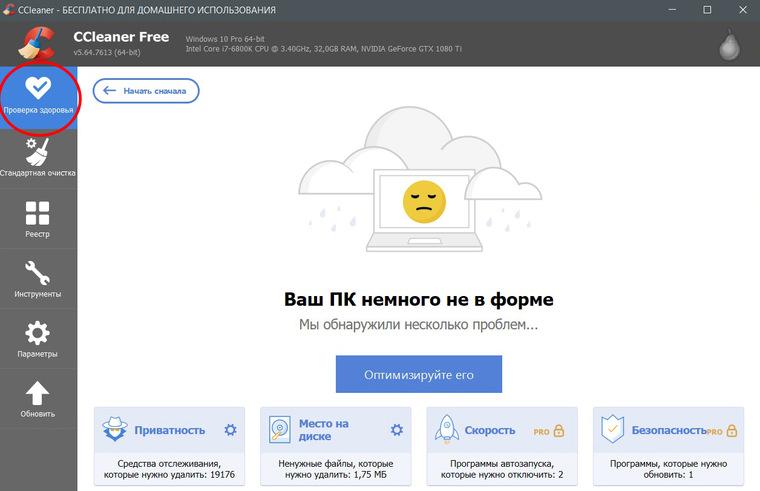This screenshot has height=491, width=760.
Task: Click the Безопасность card title
Action: click(669, 430)
